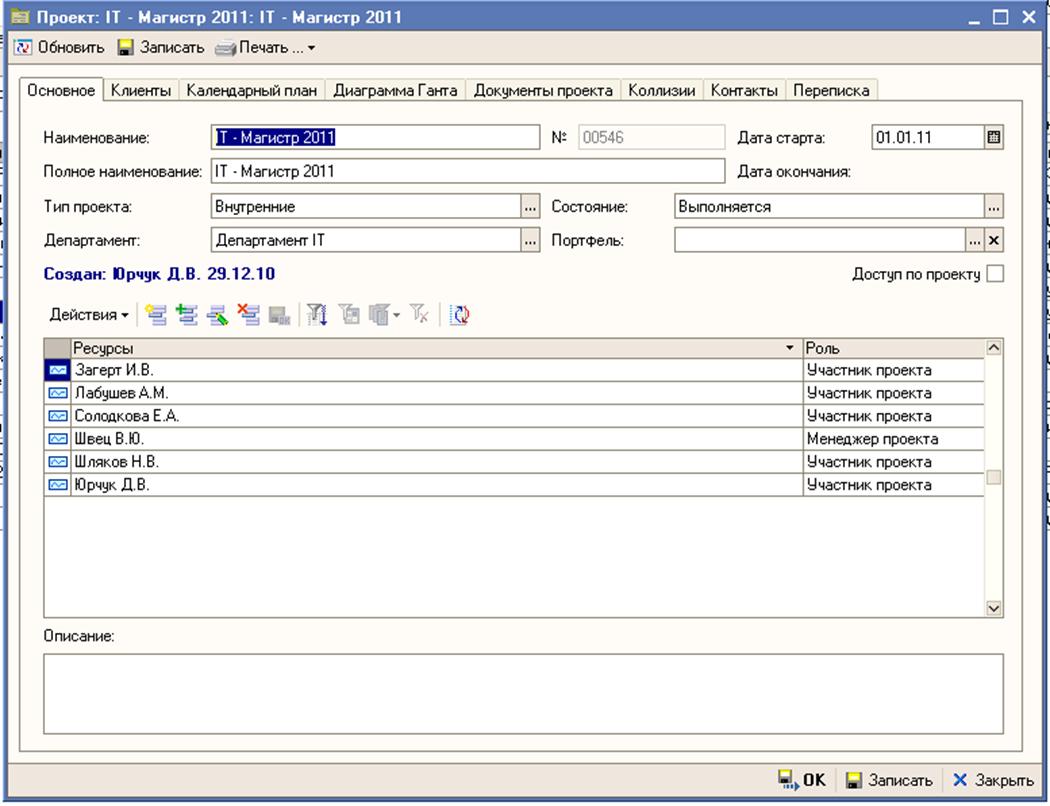Switch to the Основное tab
Screen dimensions: 1050x806
[x=61, y=90]
